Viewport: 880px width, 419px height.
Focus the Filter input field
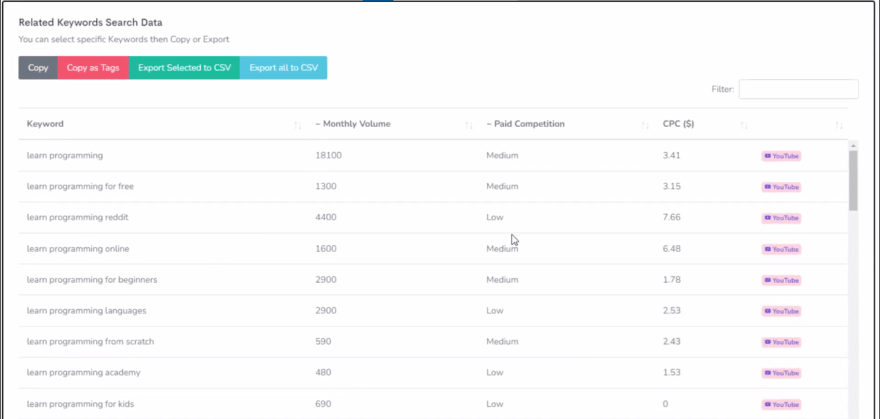click(798, 89)
